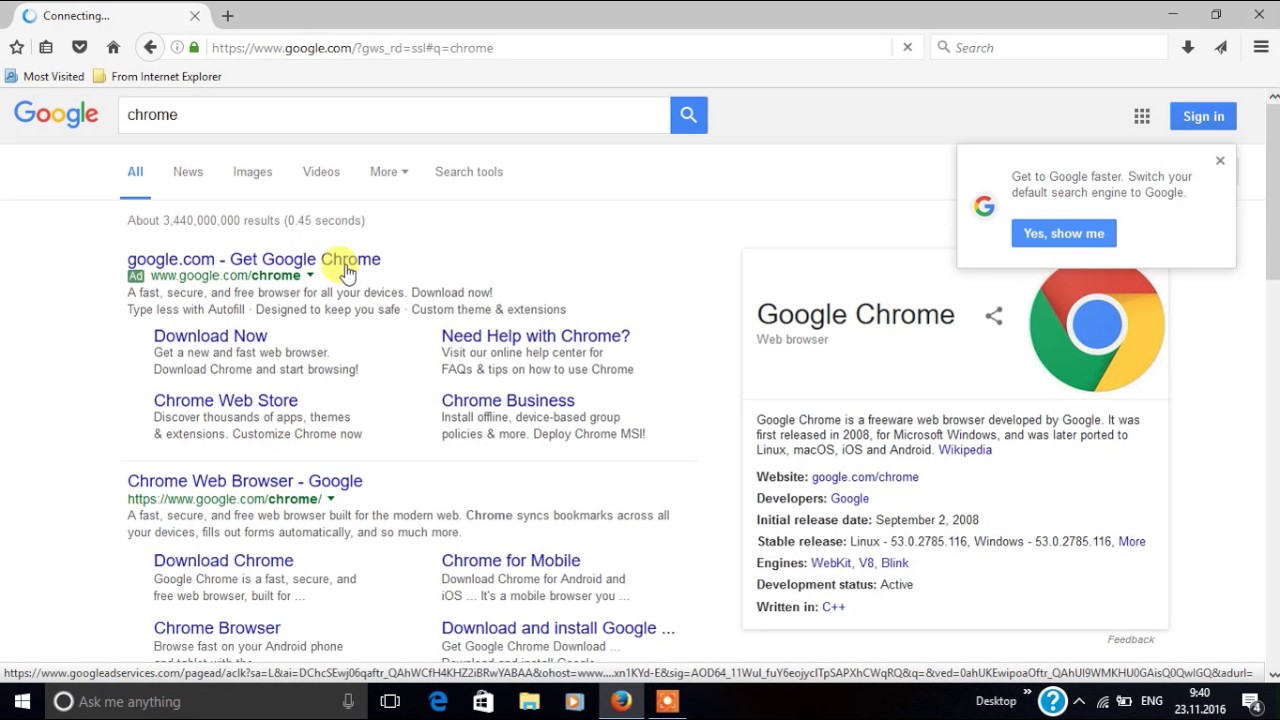This screenshot has height=720, width=1280.
Task: Open the Most Visited bookmarks folder
Action: pos(45,76)
